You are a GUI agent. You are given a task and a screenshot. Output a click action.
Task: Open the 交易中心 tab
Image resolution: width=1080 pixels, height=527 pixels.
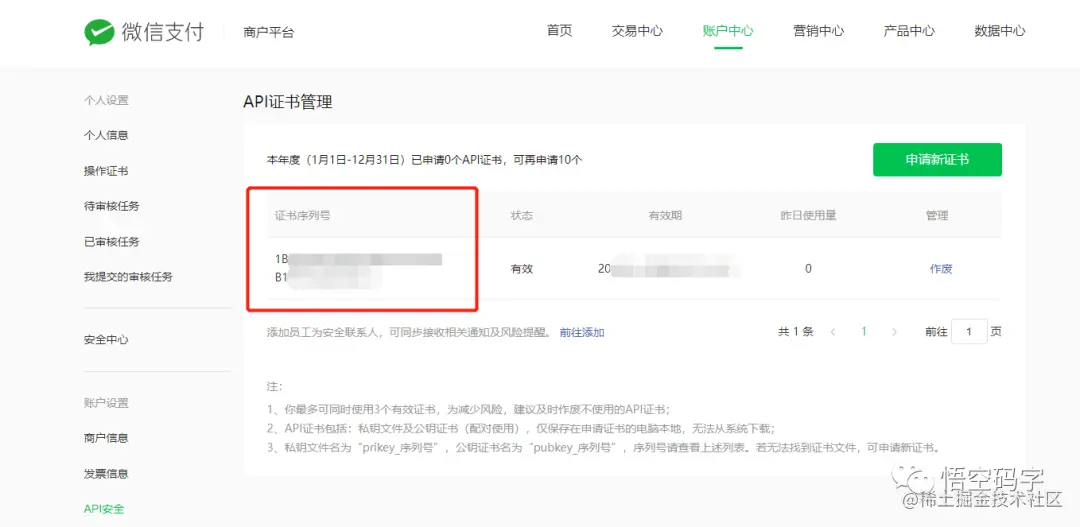[x=637, y=31]
